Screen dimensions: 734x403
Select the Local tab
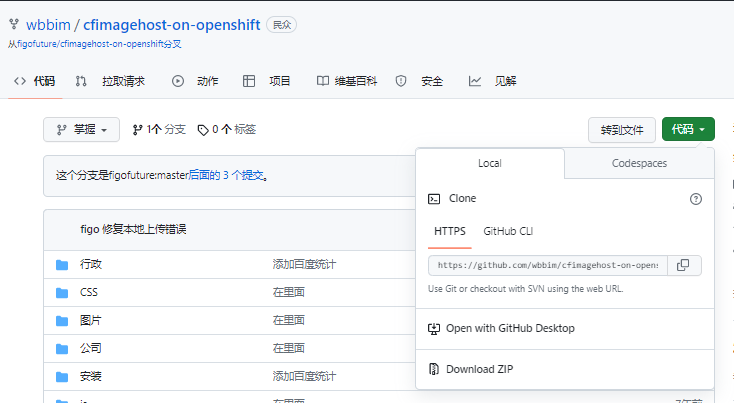coord(489,163)
